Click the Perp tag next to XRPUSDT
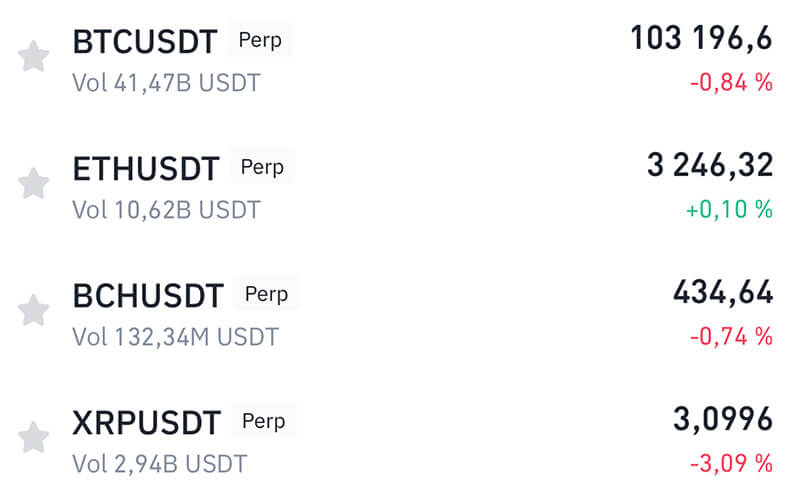800x499 pixels. tap(263, 420)
